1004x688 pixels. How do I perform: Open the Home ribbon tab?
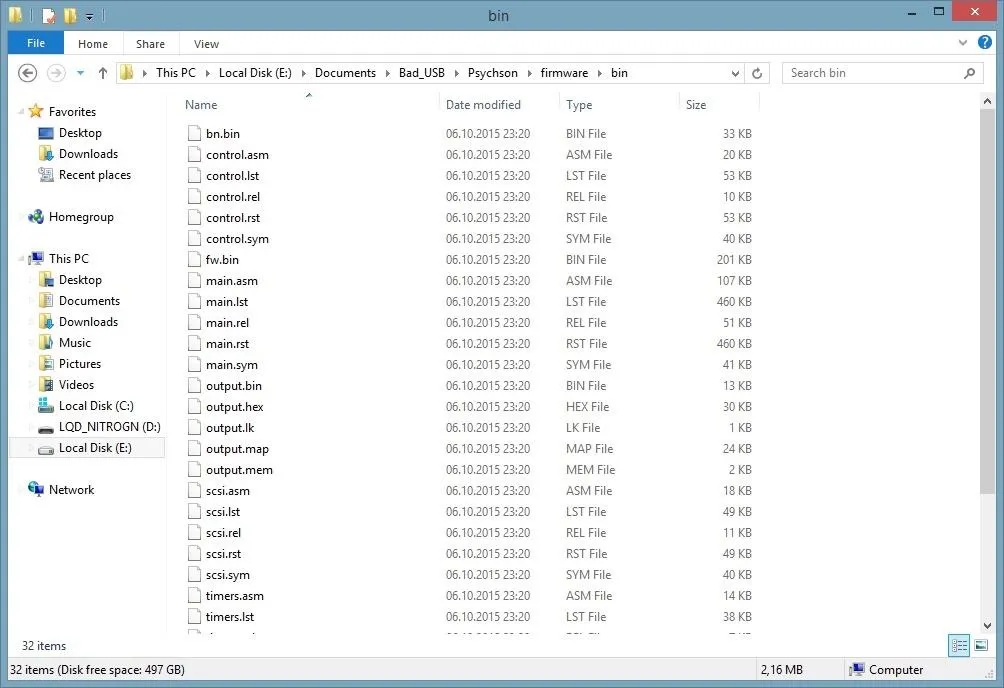tap(93, 44)
